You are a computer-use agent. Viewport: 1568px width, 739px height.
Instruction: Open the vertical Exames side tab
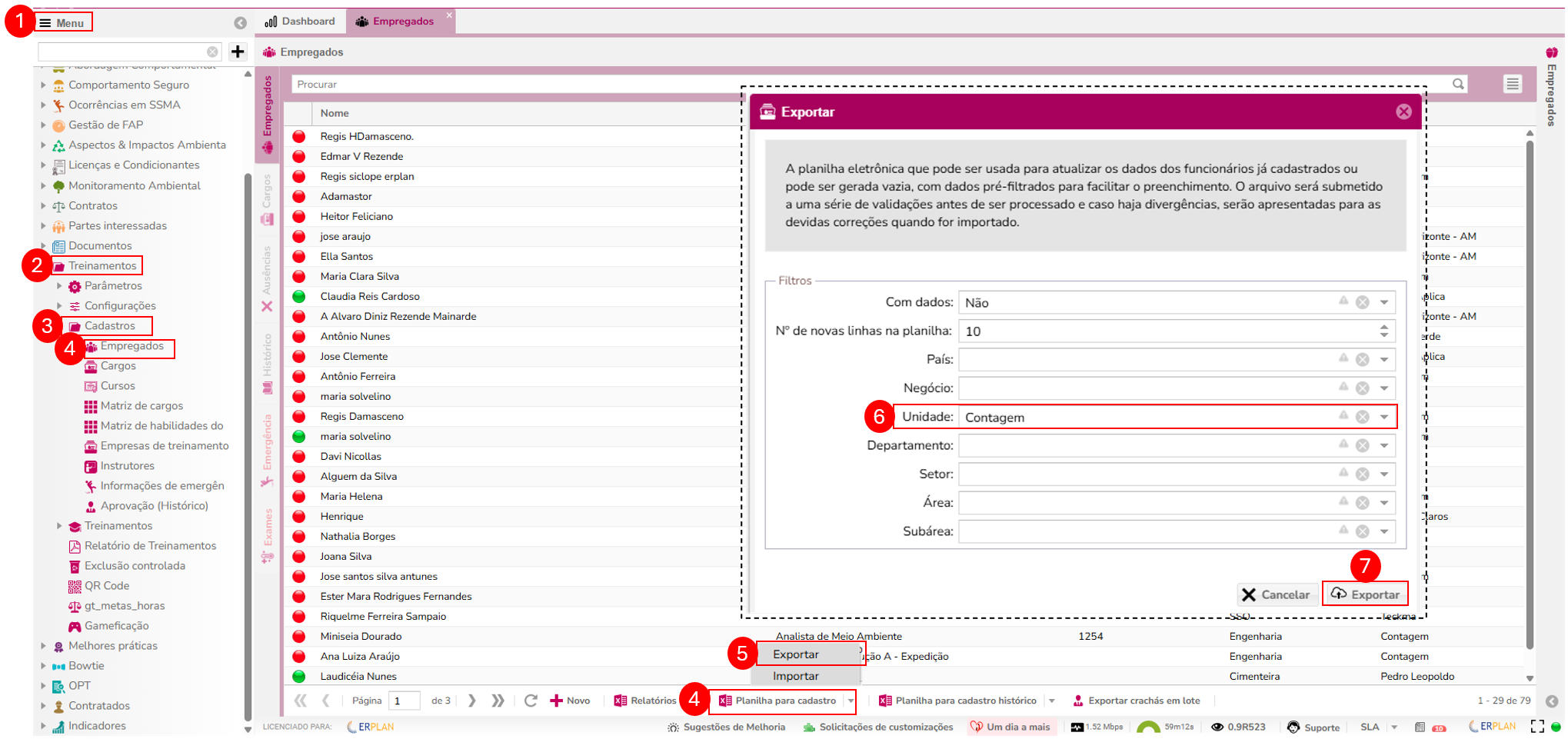pos(267,536)
